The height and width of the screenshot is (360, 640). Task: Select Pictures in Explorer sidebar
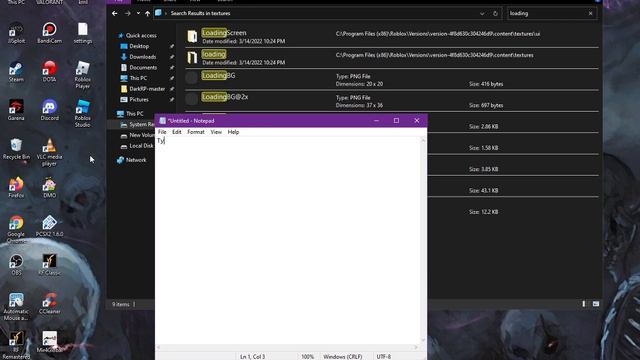pyautogui.click(x=139, y=99)
